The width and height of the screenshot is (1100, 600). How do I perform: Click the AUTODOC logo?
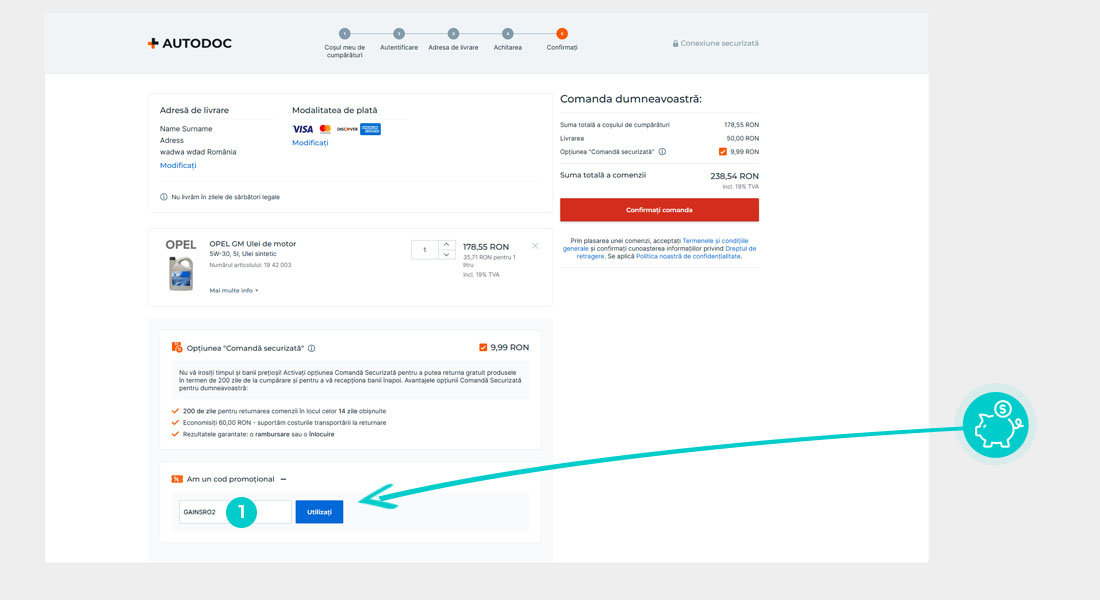pos(189,43)
